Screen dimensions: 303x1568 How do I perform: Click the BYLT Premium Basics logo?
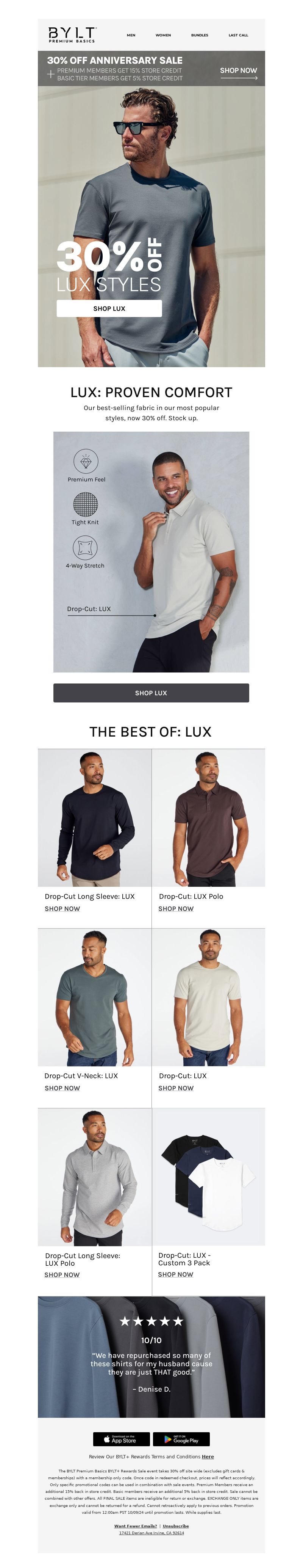point(72,35)
